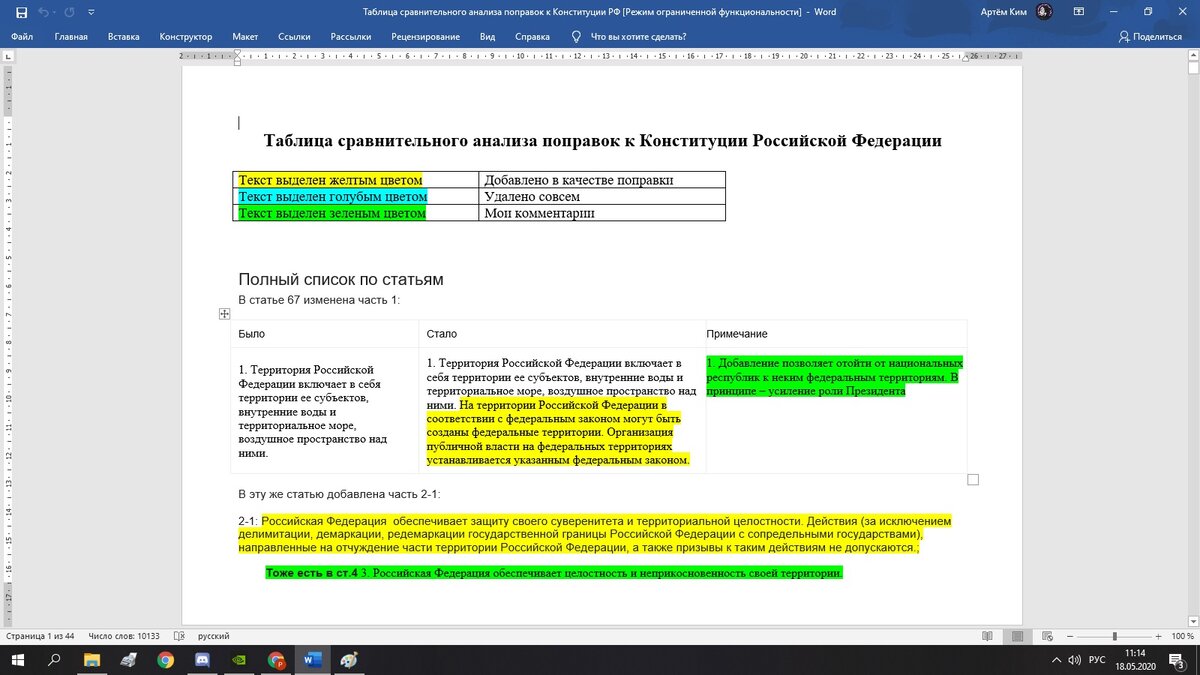Screen dimensions: 1200x675
Task: Open the NVIDIA app on the taskbar
Action: pyautogui.click(x=238, y=660)
